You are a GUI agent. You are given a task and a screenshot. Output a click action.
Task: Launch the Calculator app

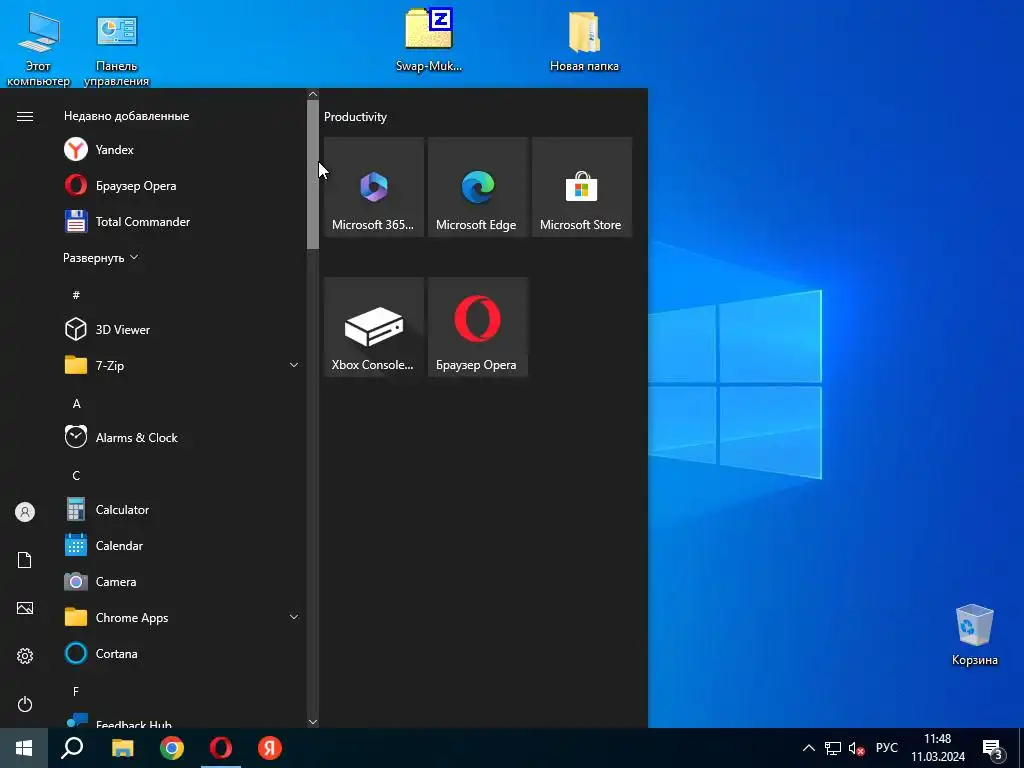tap(180, 509)
